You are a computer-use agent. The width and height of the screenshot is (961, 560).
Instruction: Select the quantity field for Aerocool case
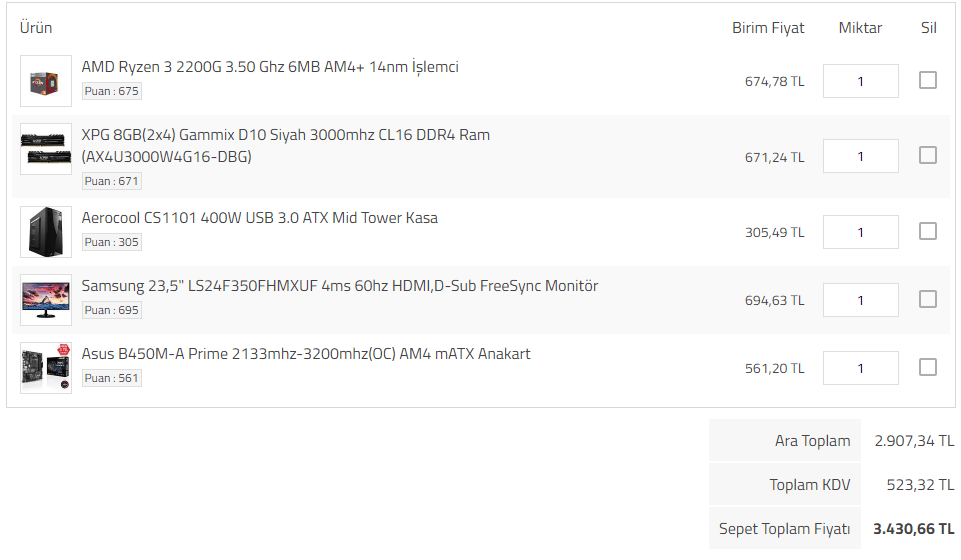(860, 232)
